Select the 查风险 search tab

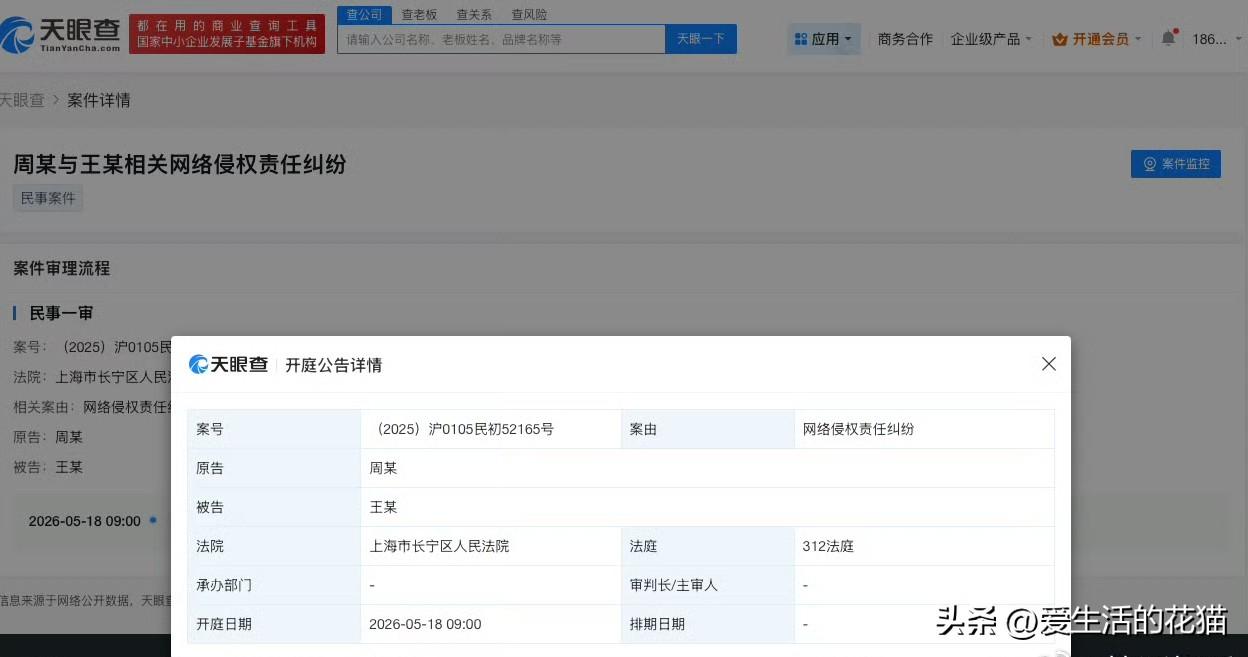(528, 14)
